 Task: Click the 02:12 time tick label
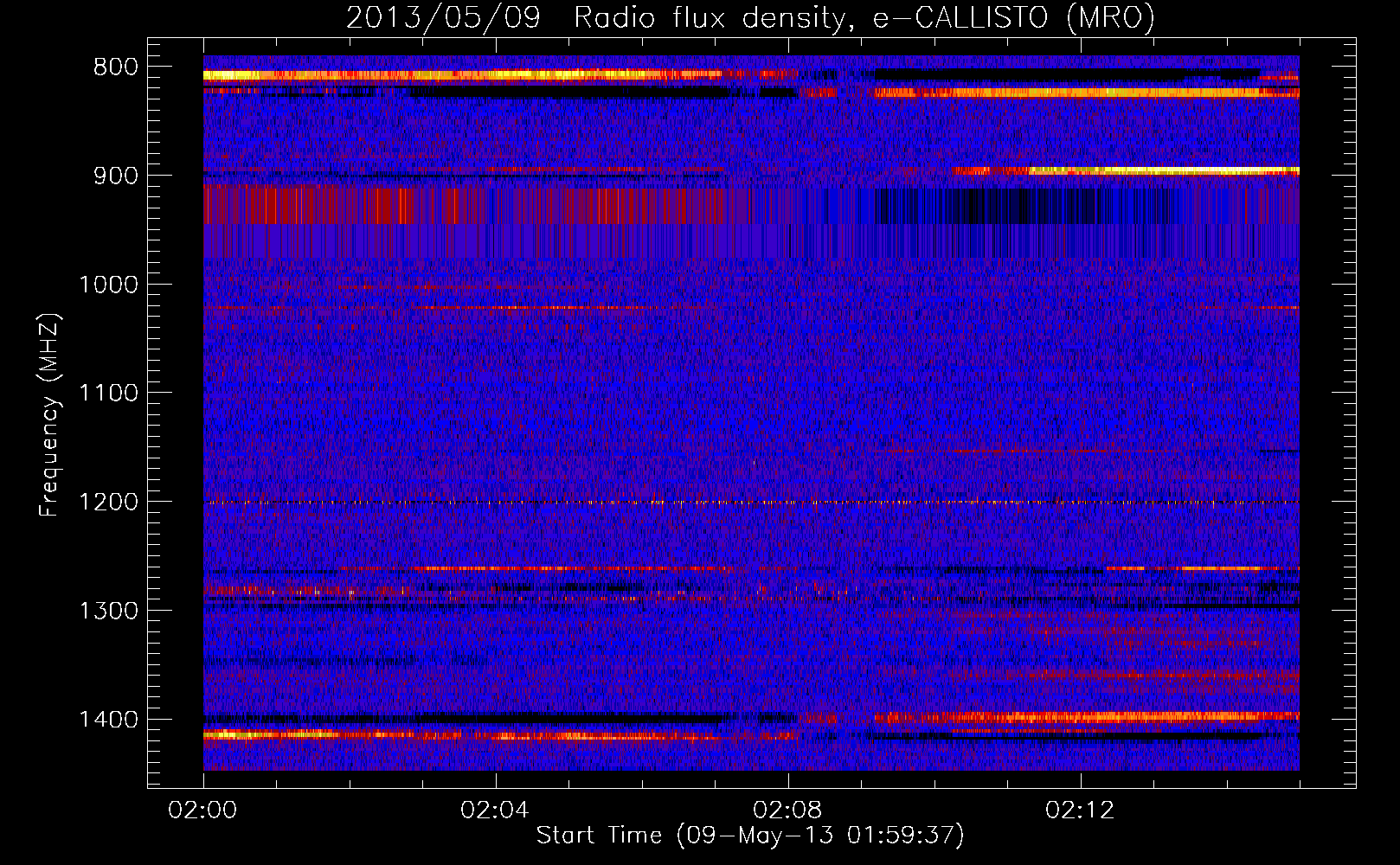pos(1080,811)
